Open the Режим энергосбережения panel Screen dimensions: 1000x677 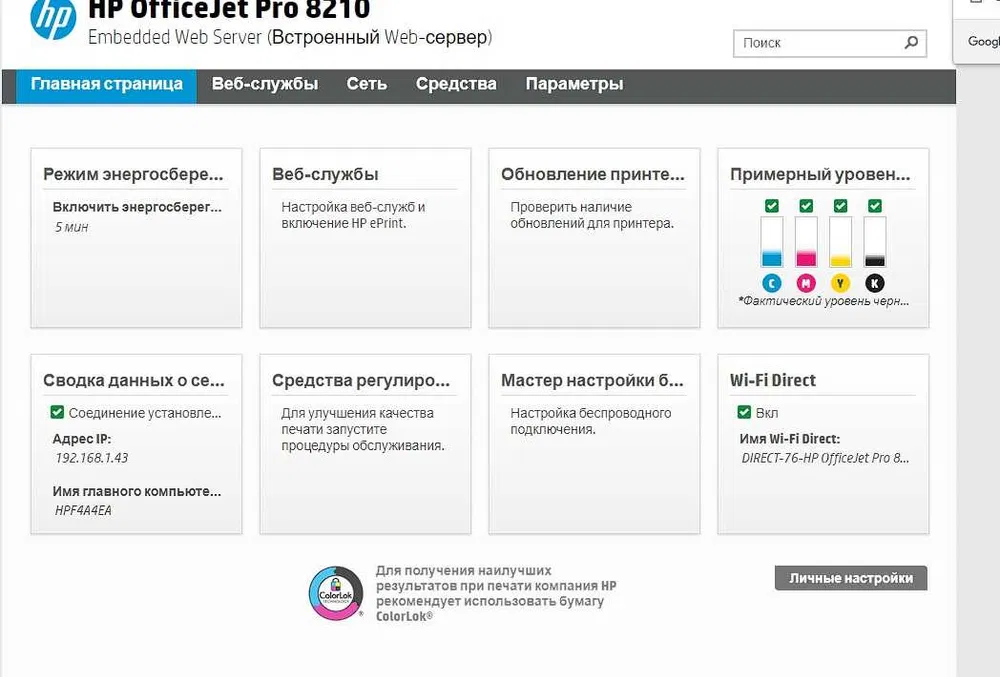pyautogui.click(x=136, y=238)
